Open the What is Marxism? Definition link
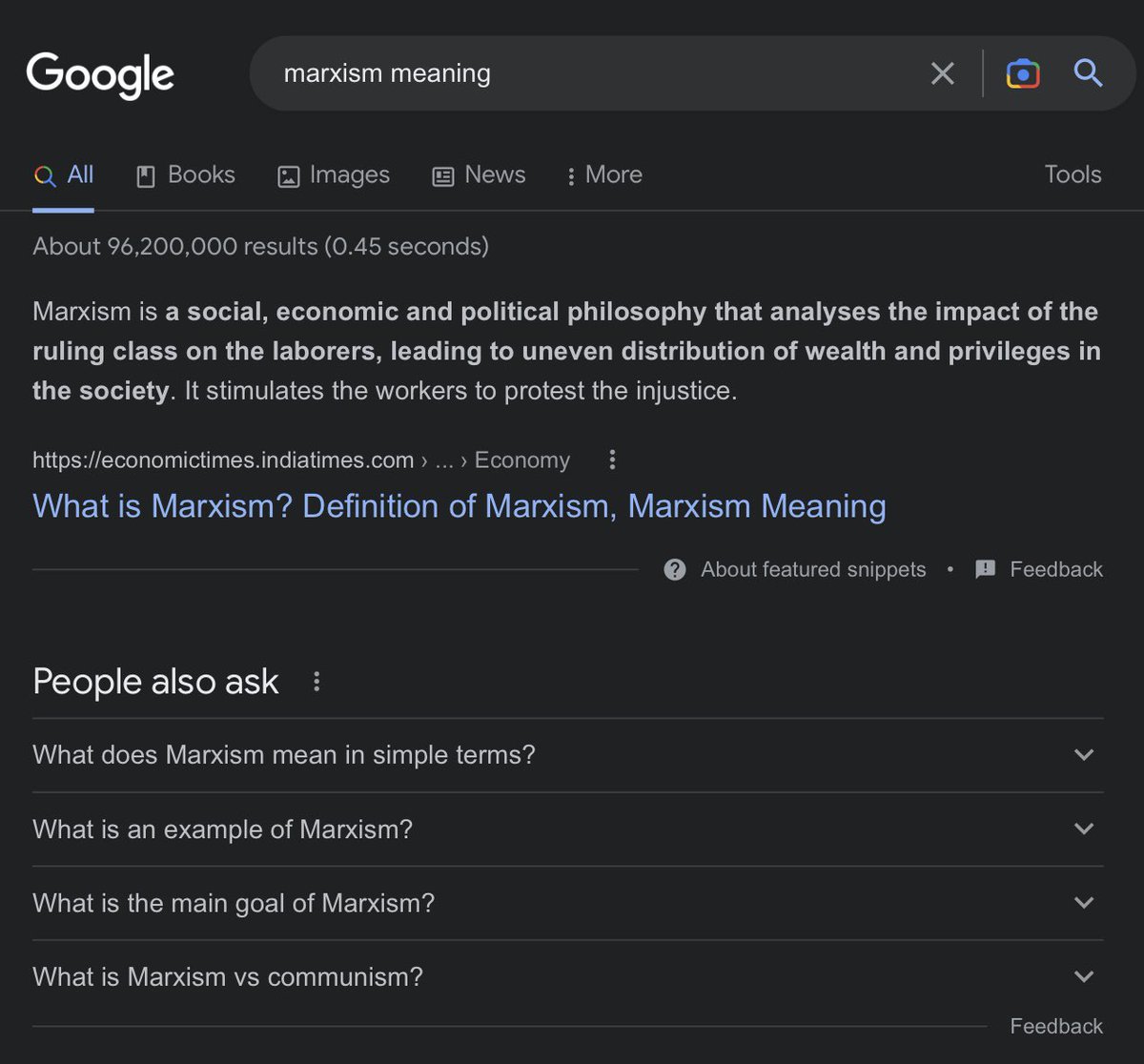Image resolution: width=1144 pixels, height=1064 pixels. pos(460,505)
